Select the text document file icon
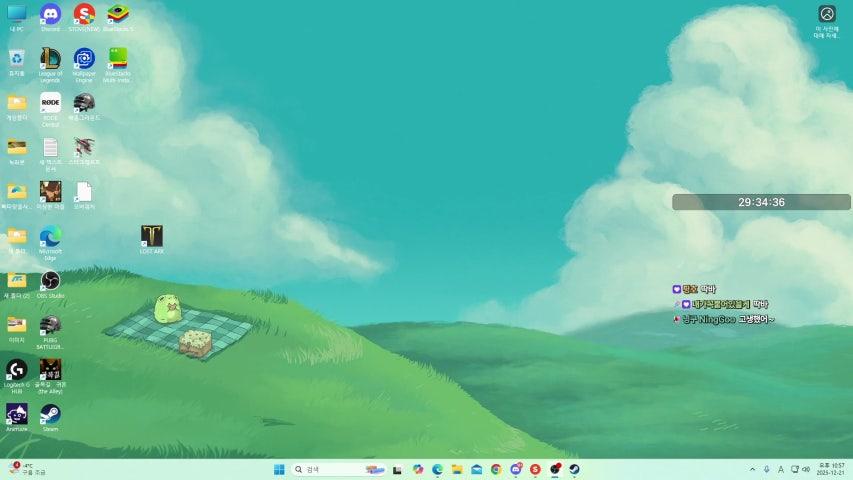The image size is (853, 480). [x=50, y=153]
